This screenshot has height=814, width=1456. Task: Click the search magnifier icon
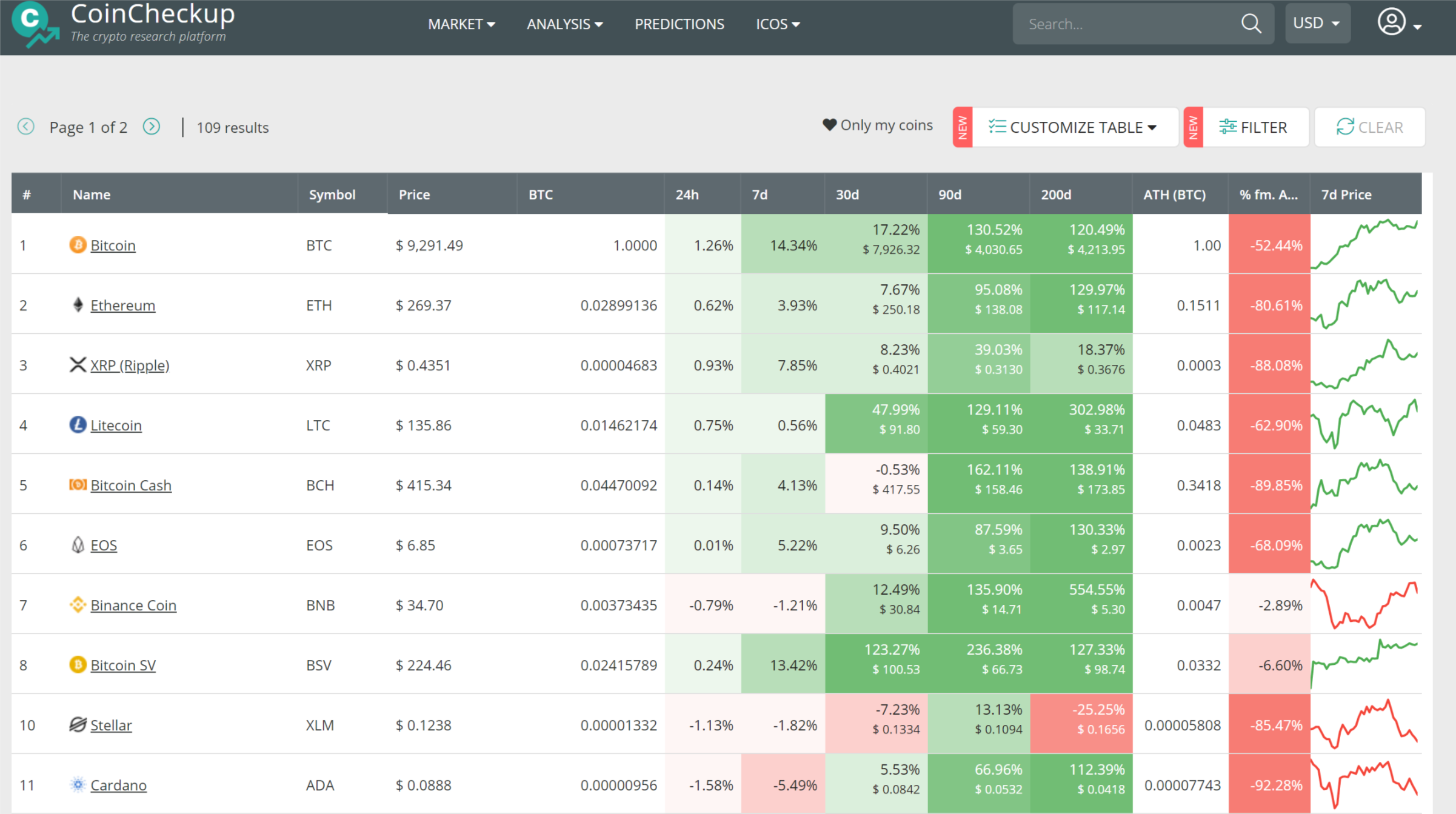click(1251, 24)
